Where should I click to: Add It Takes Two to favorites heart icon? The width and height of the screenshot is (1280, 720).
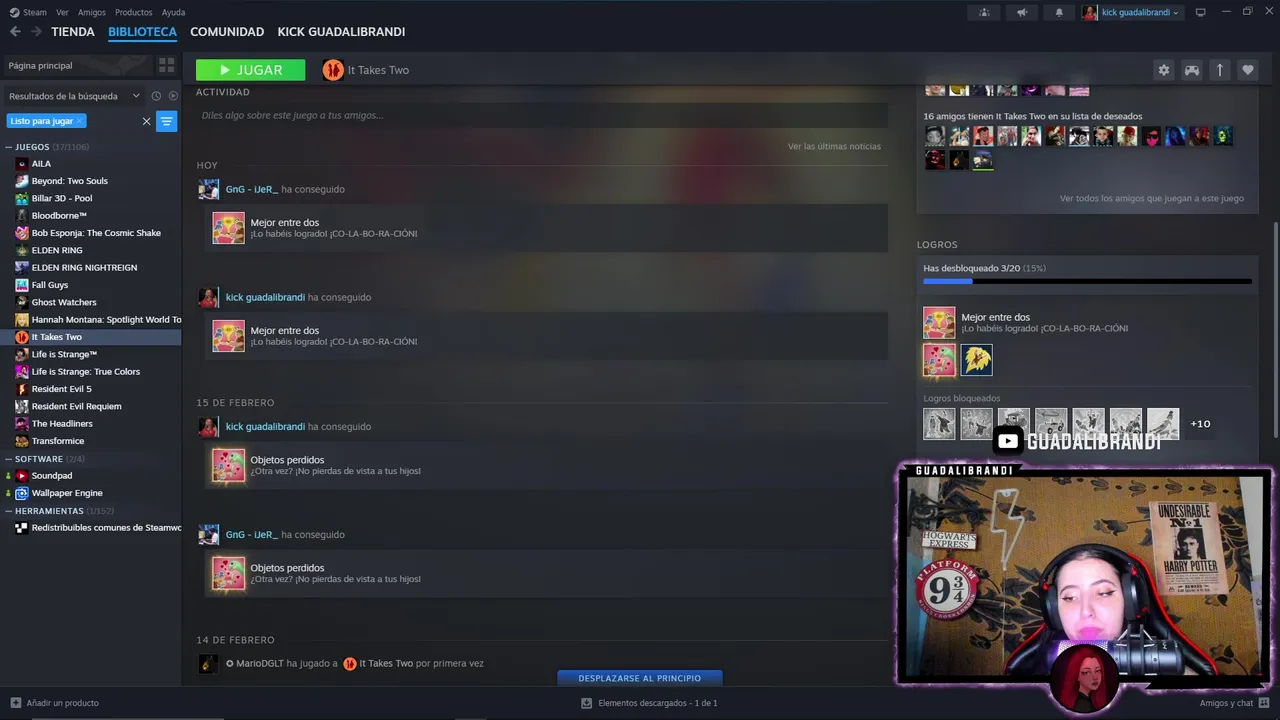1247,70
